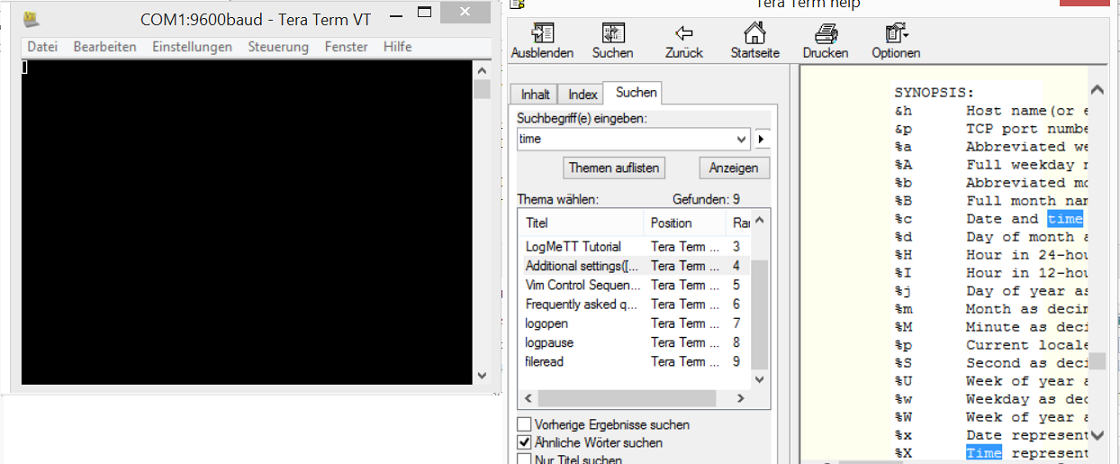Image resolution: width=1120 pixels, height=464 pixels.
Task: Click the Suchen toolbar icon
Action: coord(612,34)
